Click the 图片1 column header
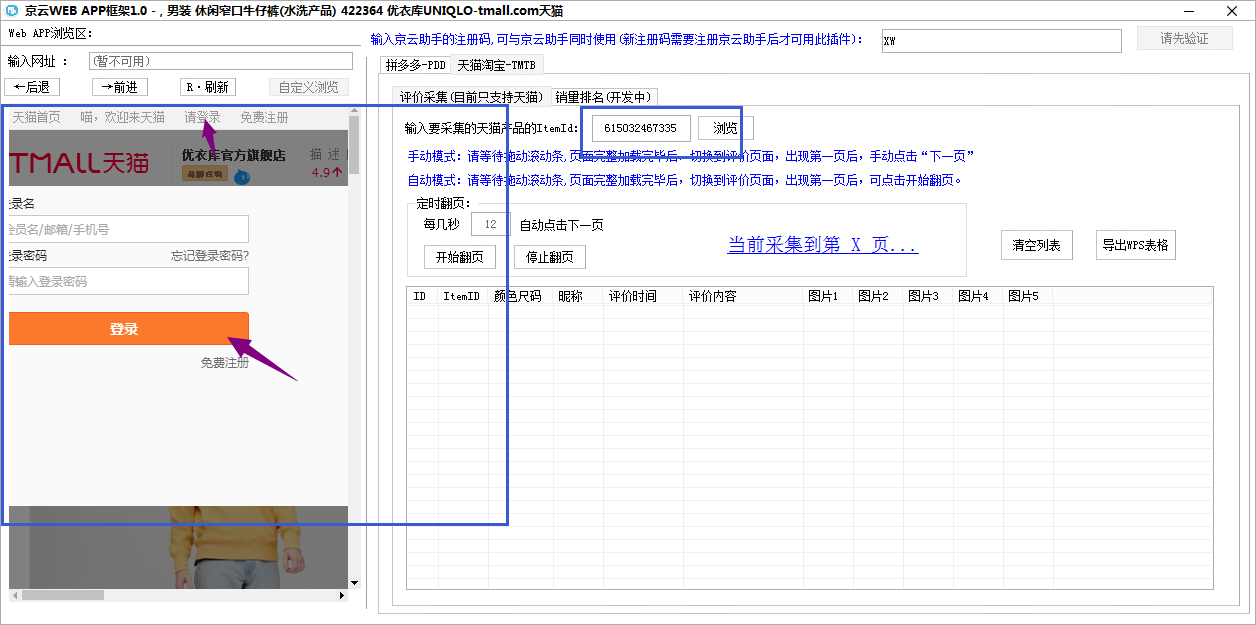 [827, 296]
